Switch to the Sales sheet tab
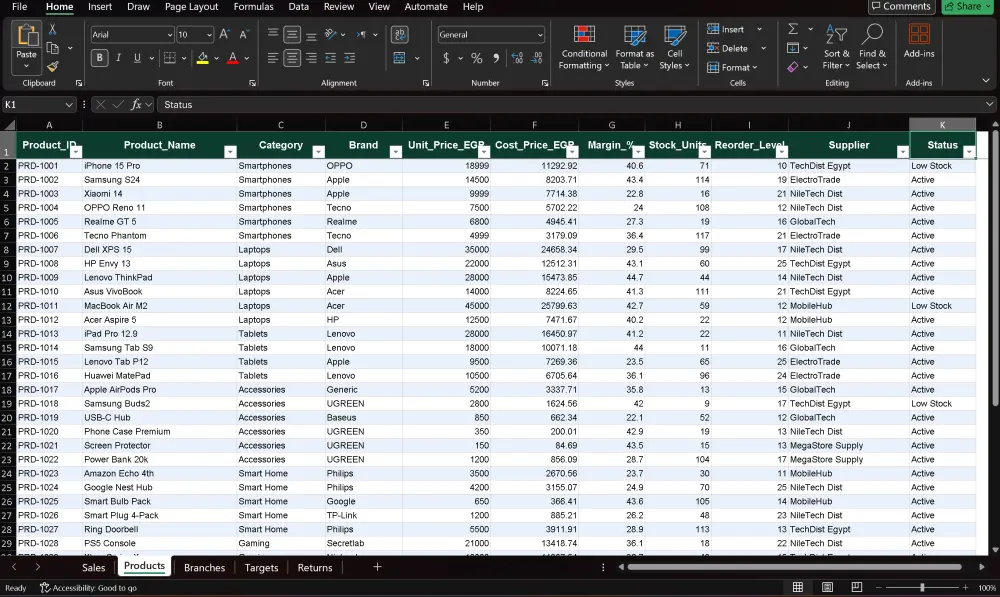 [x=93, y=567]
